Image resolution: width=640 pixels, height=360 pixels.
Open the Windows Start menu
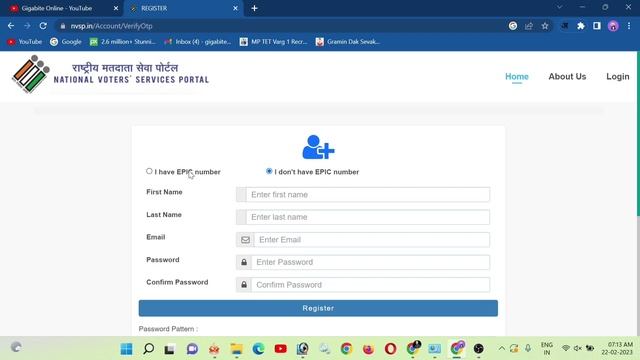tap(127, 349)
